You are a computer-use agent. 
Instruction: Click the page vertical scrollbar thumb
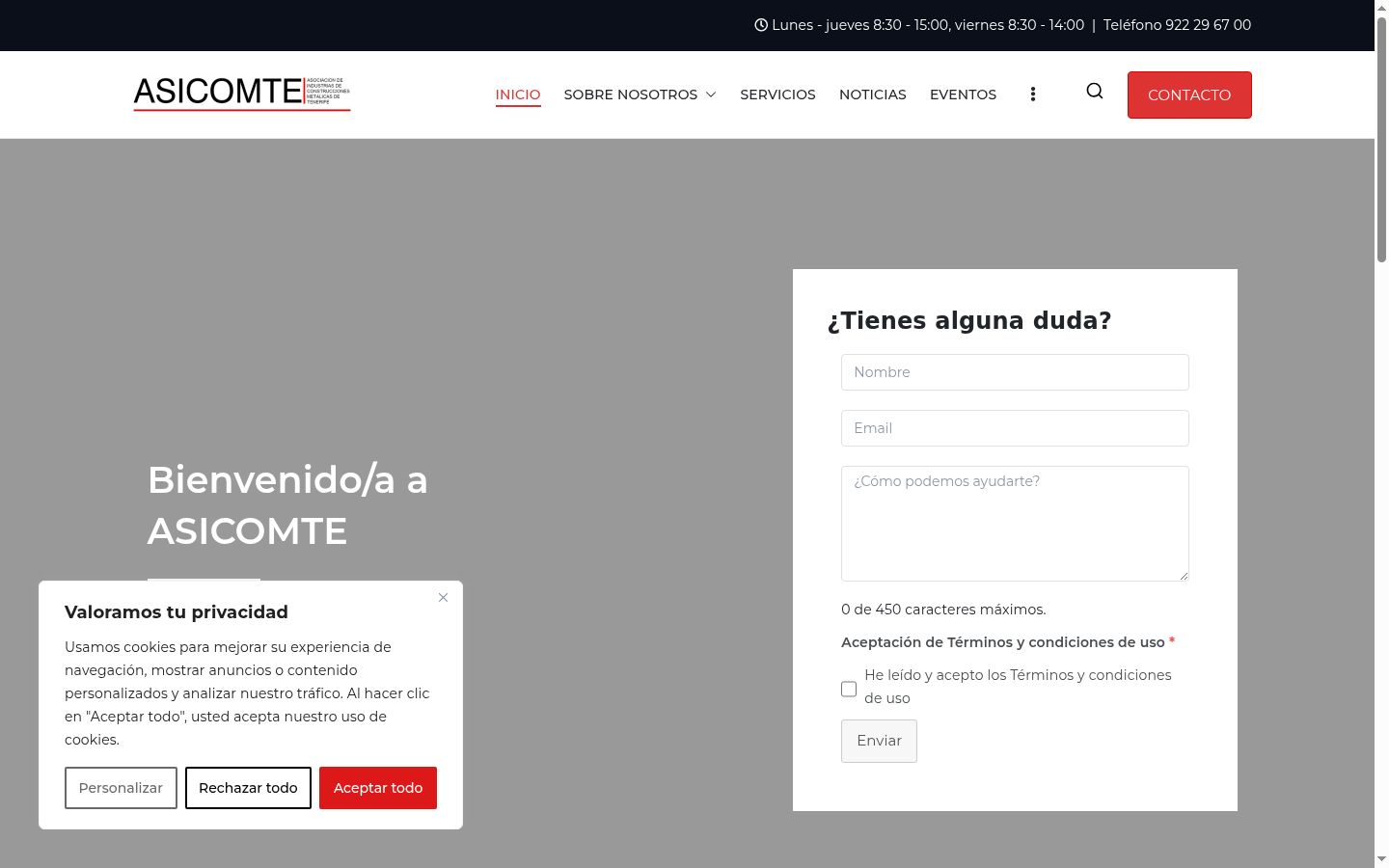pyautogui.click(x=1381, y=140)
